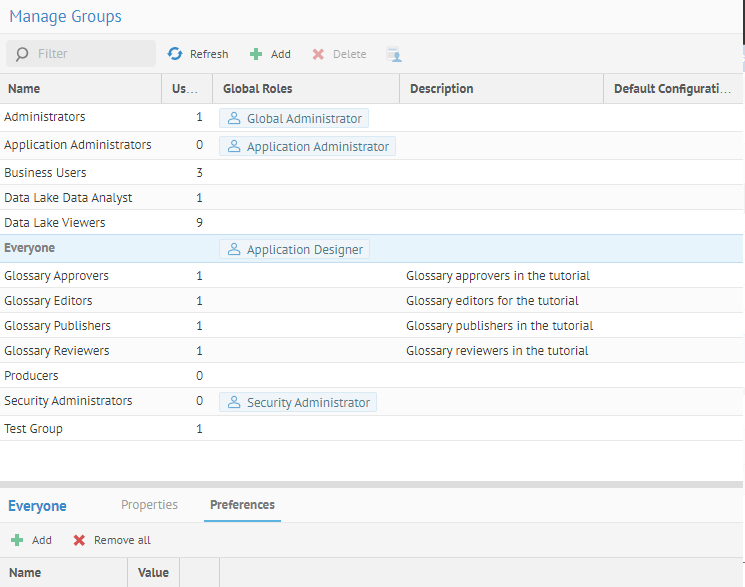This screenshot has height=587, width=745.
Task: Open the Preferences tab
Action: tap(242, 505)
